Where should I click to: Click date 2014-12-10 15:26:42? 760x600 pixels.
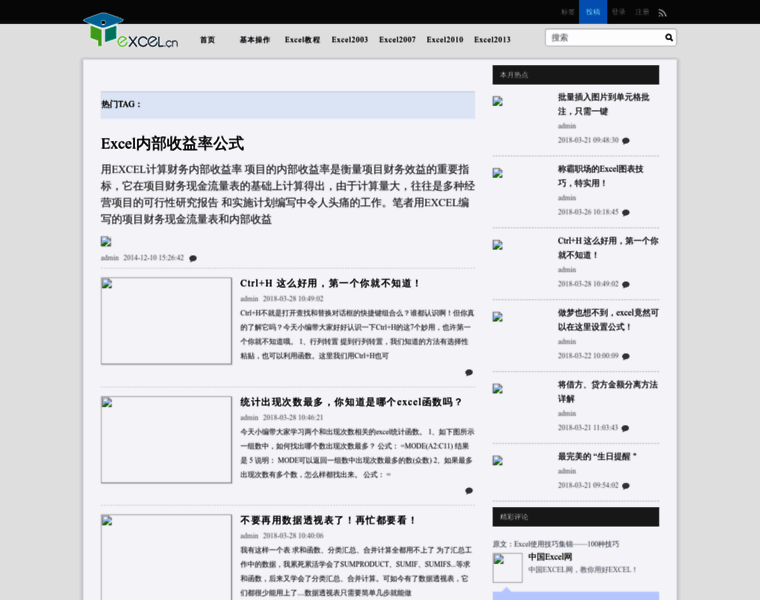(154, 258)
